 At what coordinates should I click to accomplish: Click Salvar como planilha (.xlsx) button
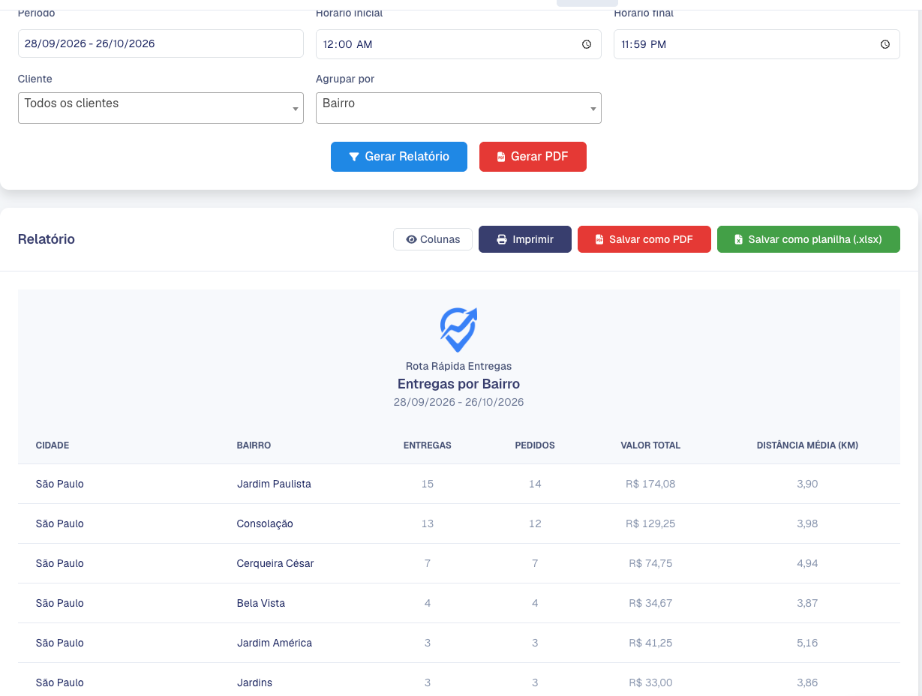808,239
